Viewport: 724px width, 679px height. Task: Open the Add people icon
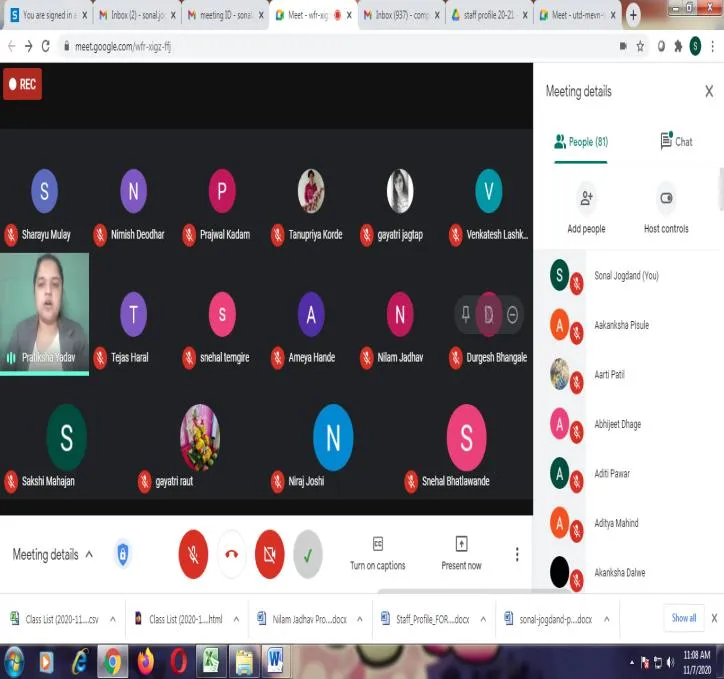[586, 199]
